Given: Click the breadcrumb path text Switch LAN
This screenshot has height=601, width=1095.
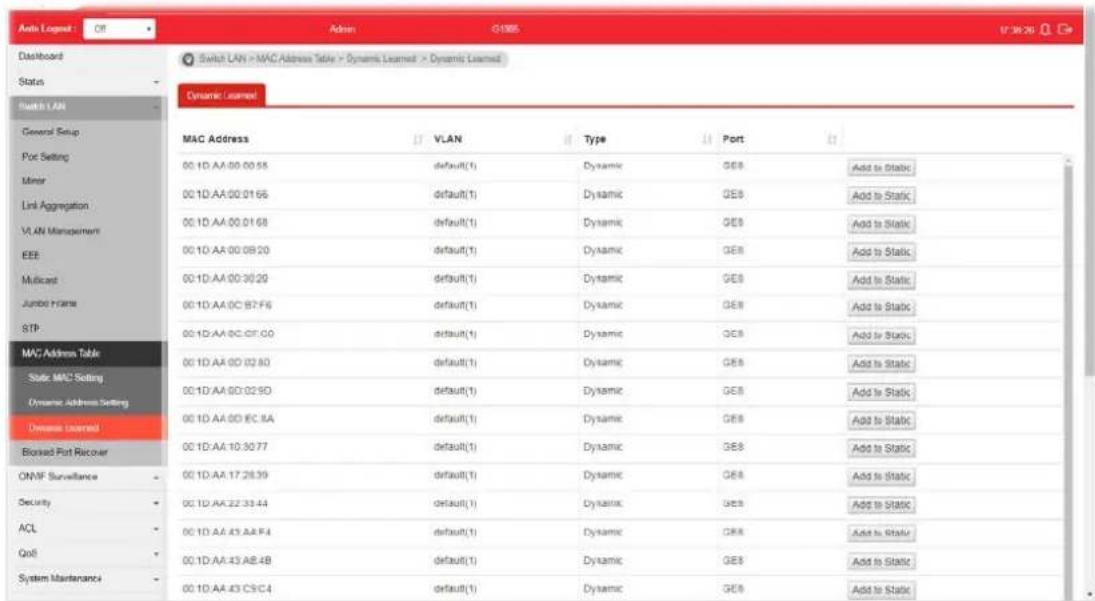Looking at the screenshot, I should 223,59.
